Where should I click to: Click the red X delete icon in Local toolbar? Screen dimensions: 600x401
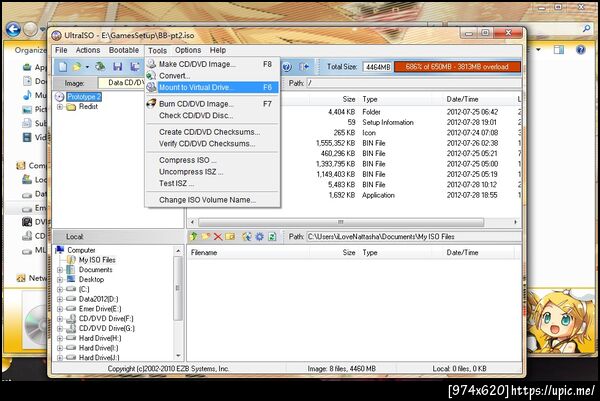coord(218,236)
